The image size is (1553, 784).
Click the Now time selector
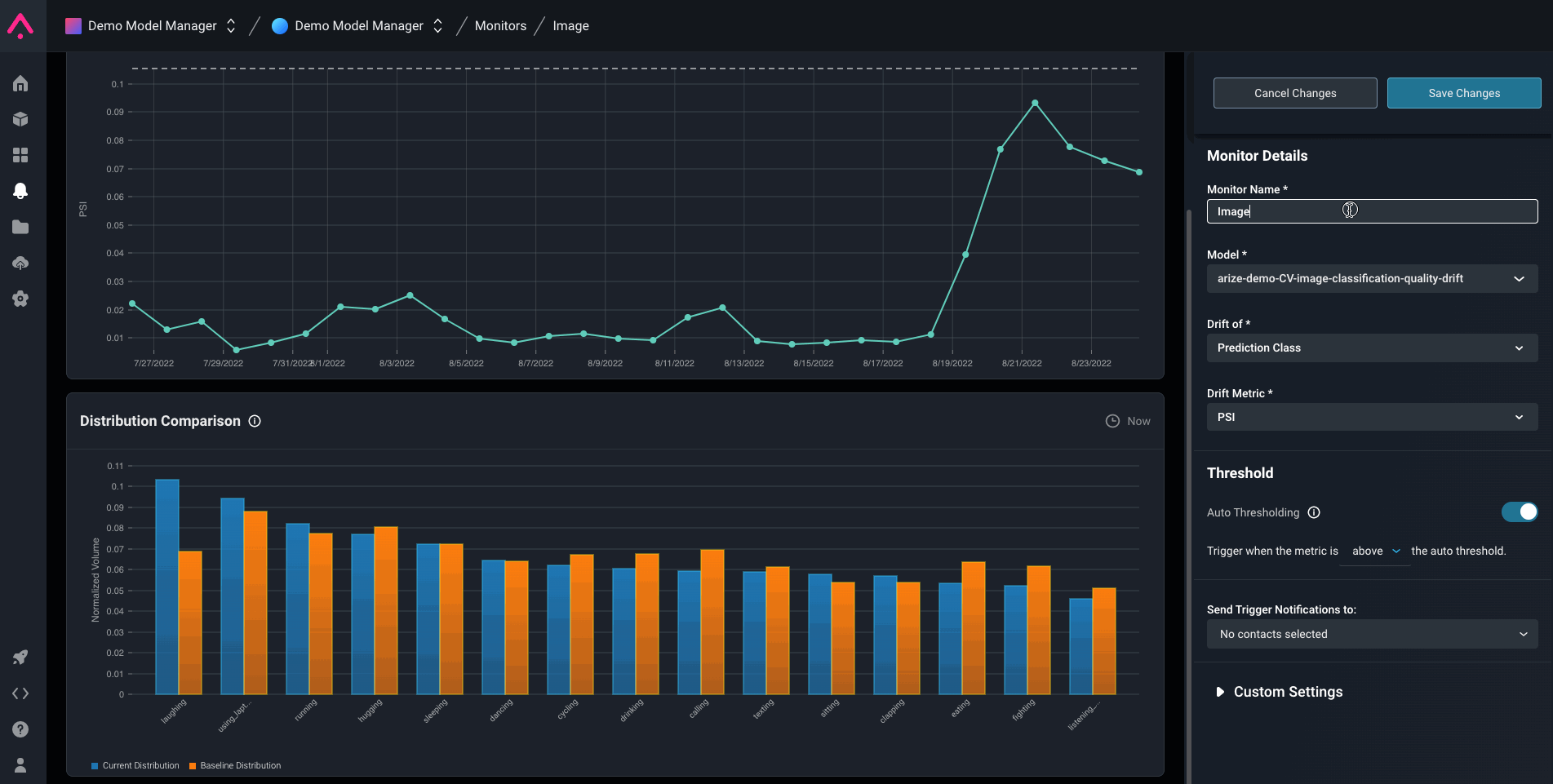click(x=1128, y=421)
